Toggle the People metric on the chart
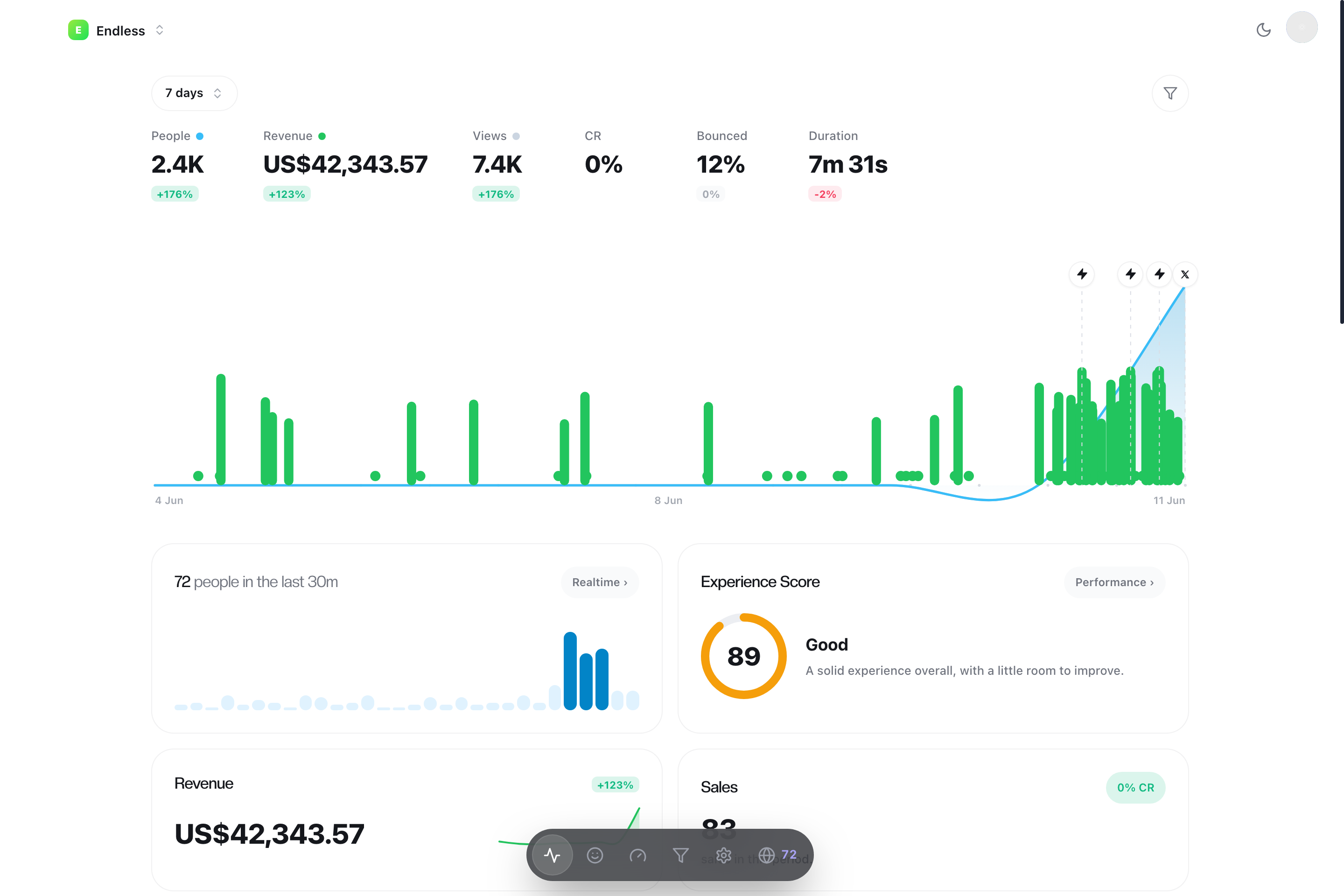 click(x=177, y=136)
